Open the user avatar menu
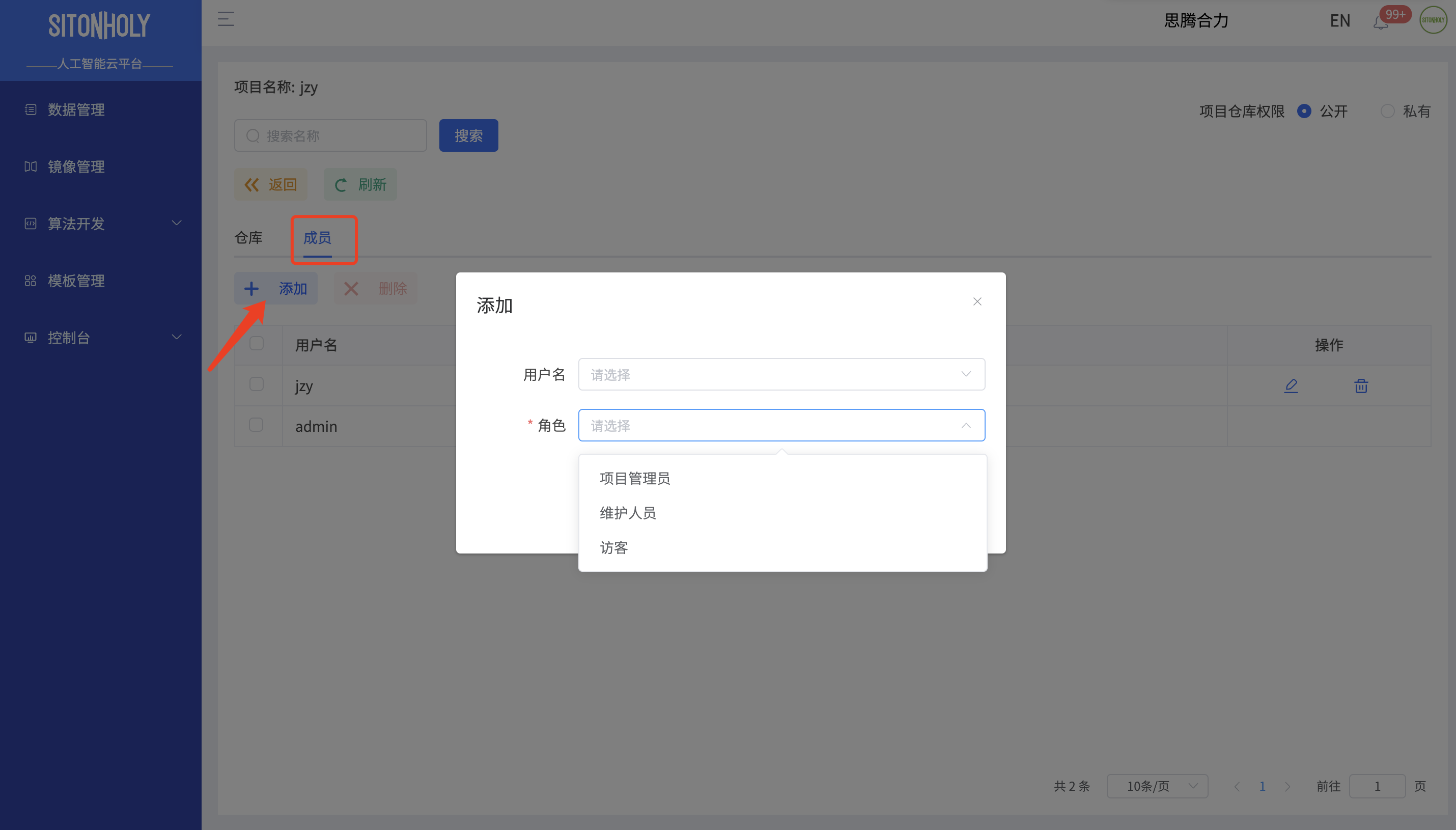Screen dimensions: 1456x830 1433,20
